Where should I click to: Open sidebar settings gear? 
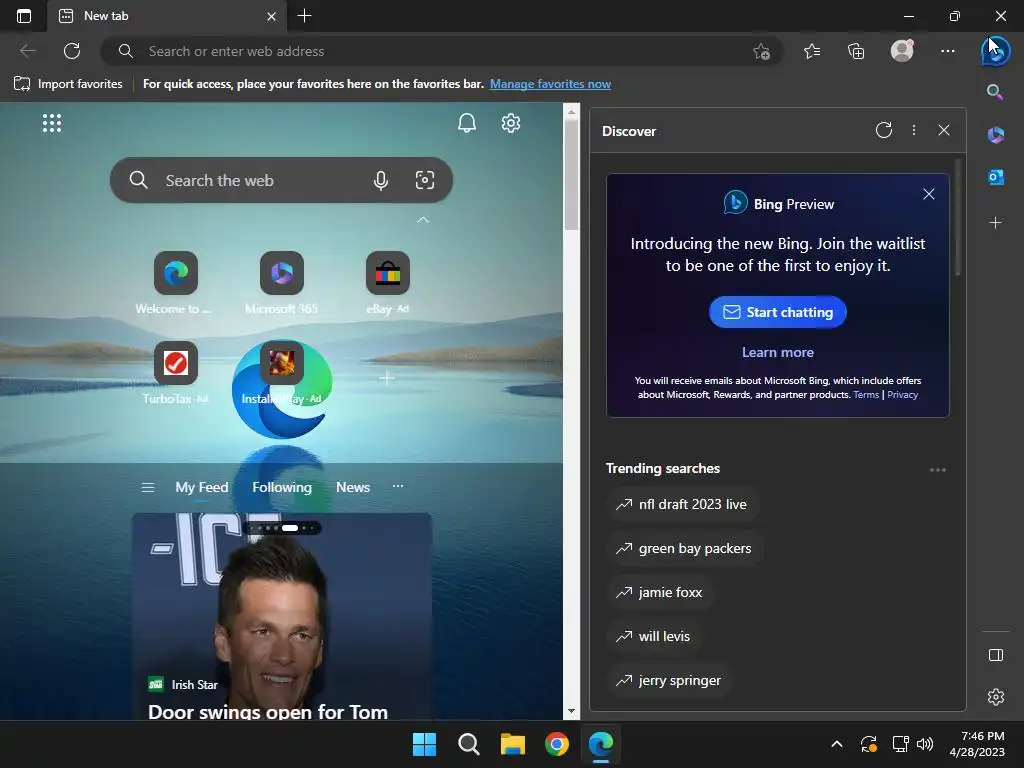click(x=995, y=697)
